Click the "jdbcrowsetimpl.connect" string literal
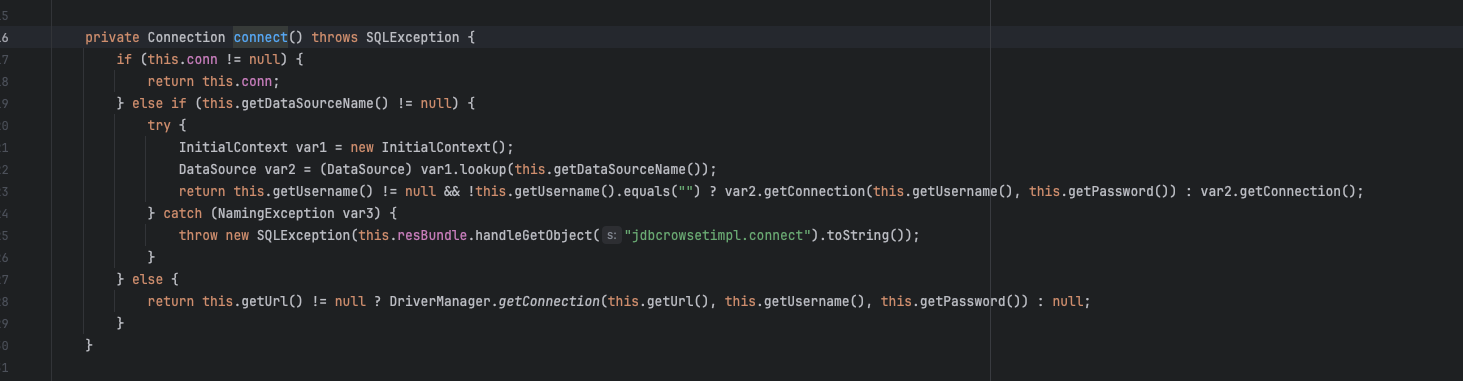Viewport: 1463px width, 381px height. (x=714, y=235)
